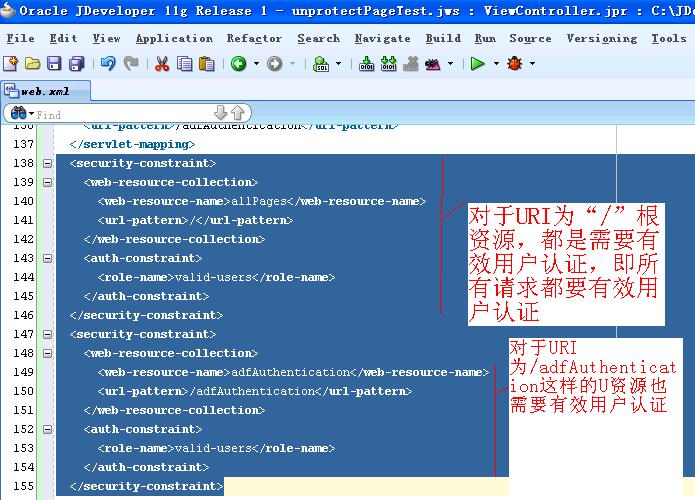The image size is (695, 500).
Task: Click the Make project icon
Action: click(x=367, y=64)
